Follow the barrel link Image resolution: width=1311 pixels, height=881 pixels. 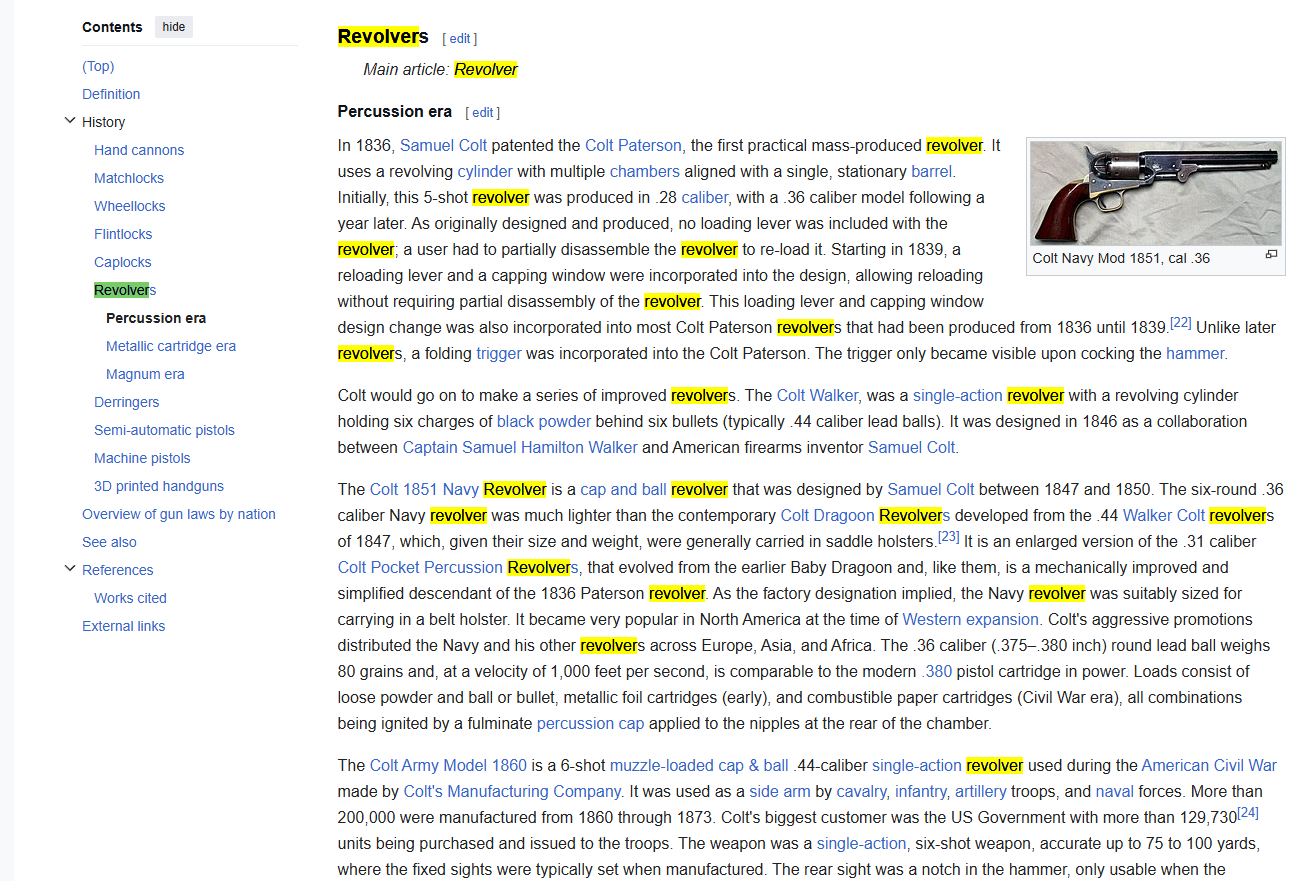(x=932, y=171)
